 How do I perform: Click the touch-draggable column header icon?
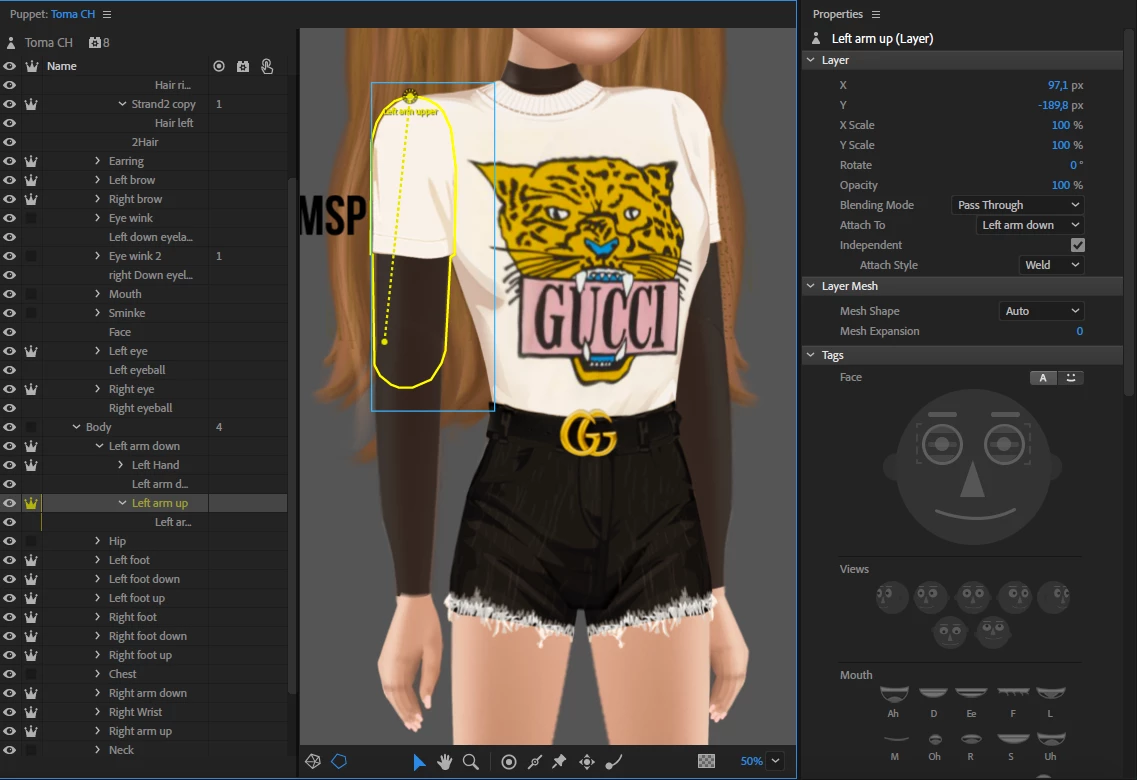click(267, 66)
